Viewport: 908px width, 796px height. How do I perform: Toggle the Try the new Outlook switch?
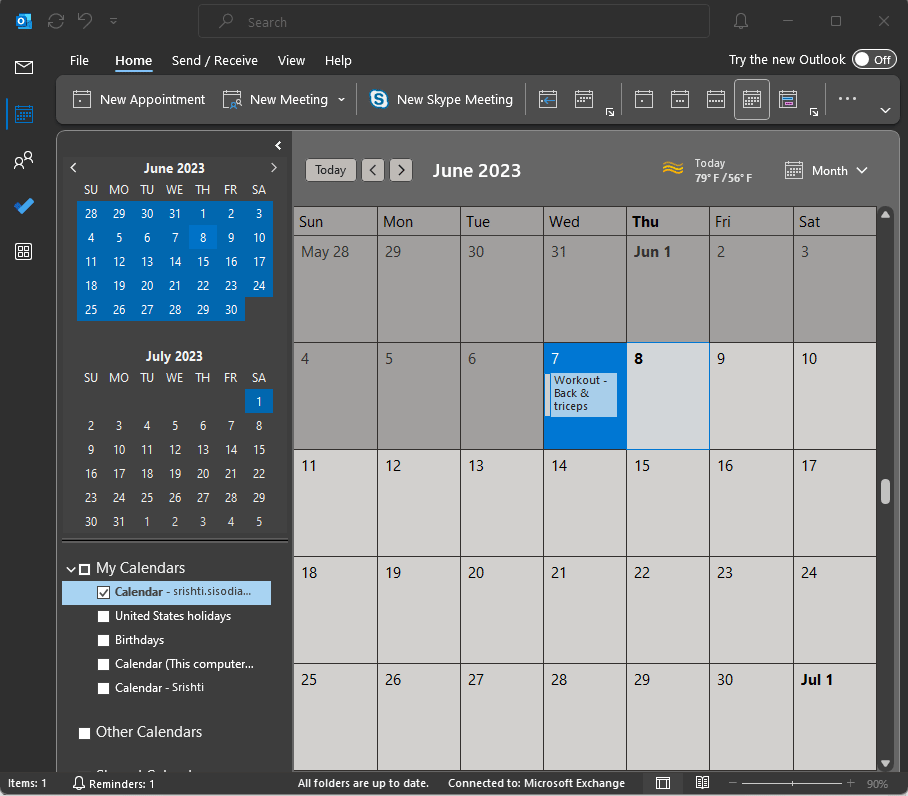point(874,59)
